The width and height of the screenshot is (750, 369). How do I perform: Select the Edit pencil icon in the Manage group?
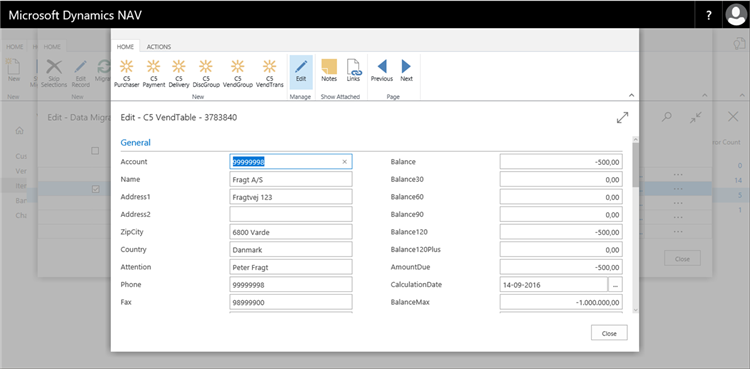pyautogui.click(x=301, y=72)
